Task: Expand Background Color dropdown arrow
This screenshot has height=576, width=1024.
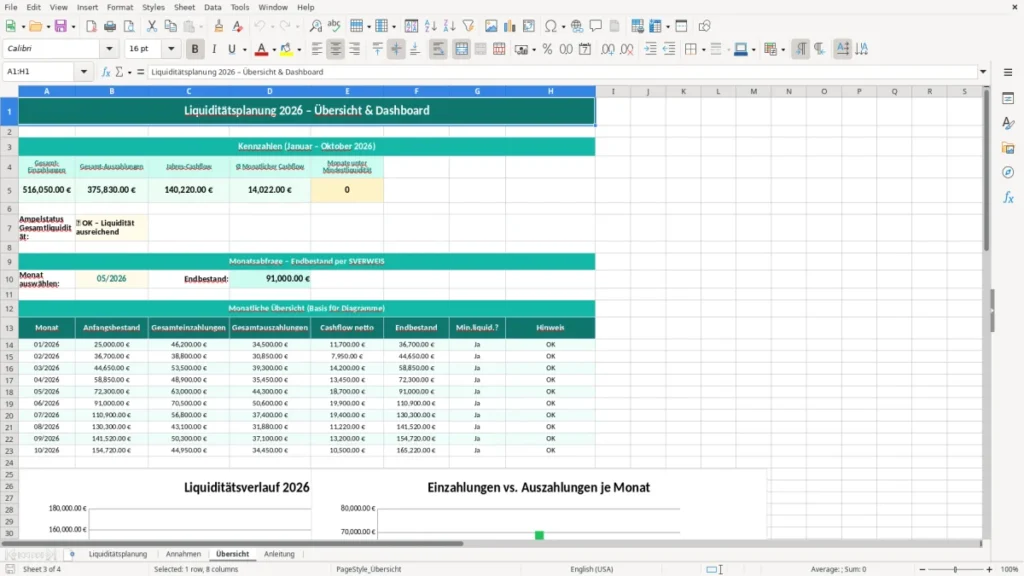Action: [299, 50]
